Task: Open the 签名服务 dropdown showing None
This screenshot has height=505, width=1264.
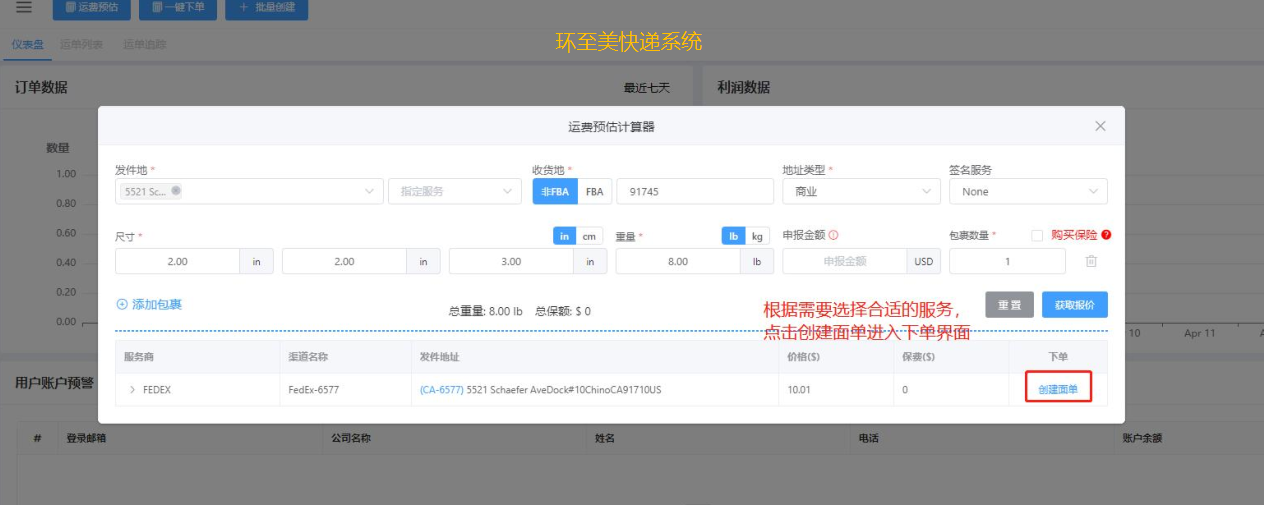Action: (1027, 191)
